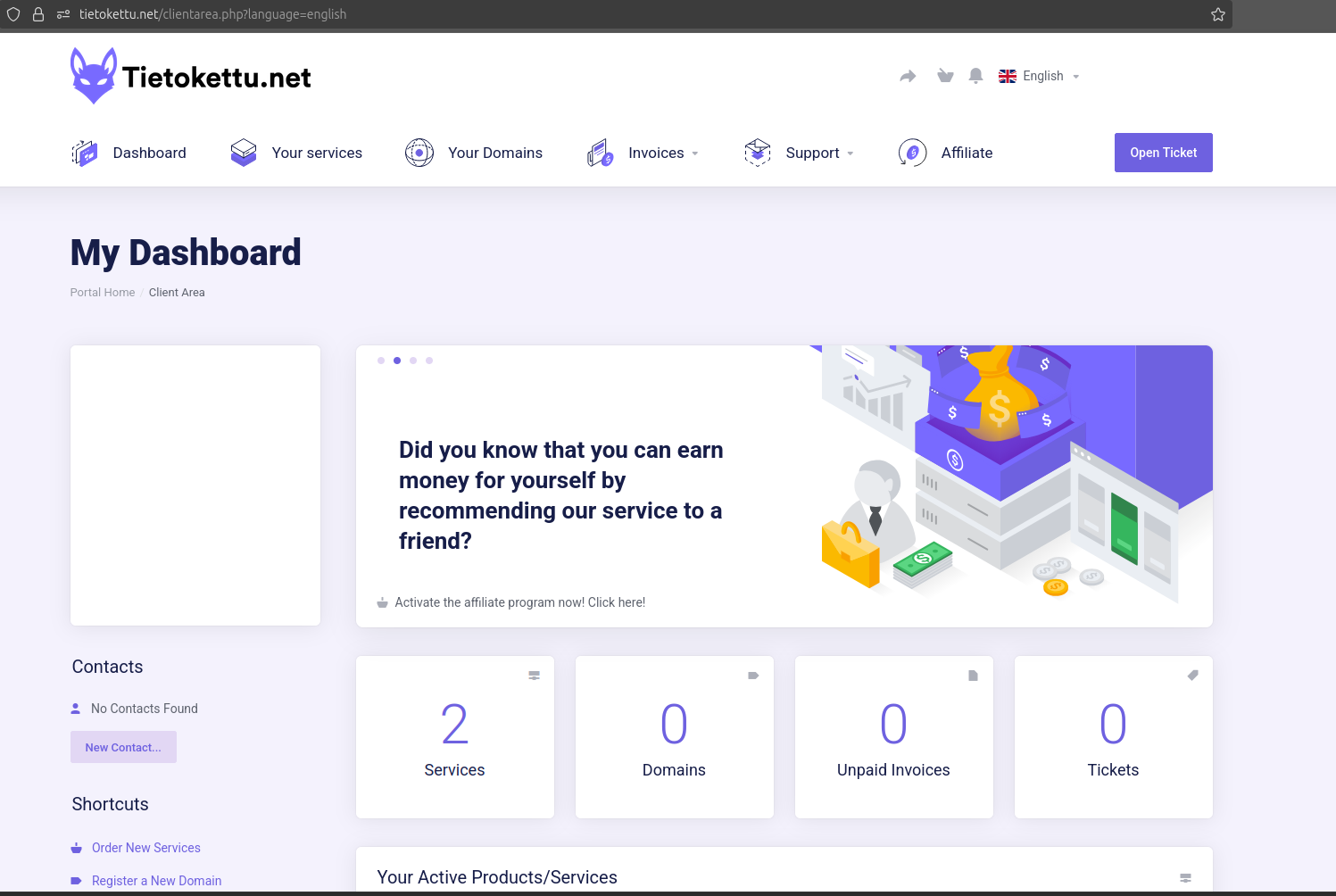Select the fourth carousel dot
The height and width of the screenshot is (896, 1336).
pos(429,361)
